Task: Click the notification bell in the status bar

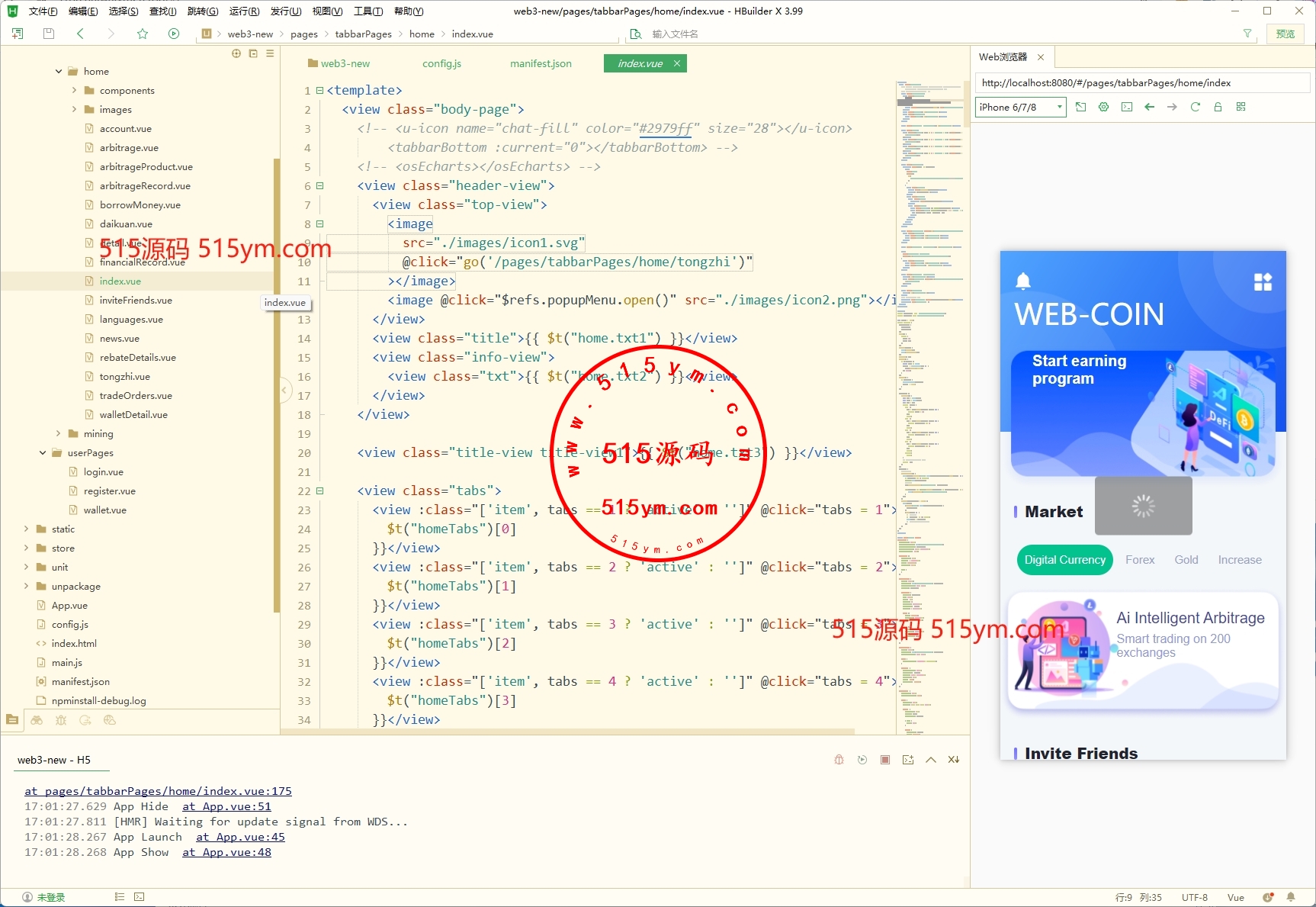Action: coord(1291,897)
